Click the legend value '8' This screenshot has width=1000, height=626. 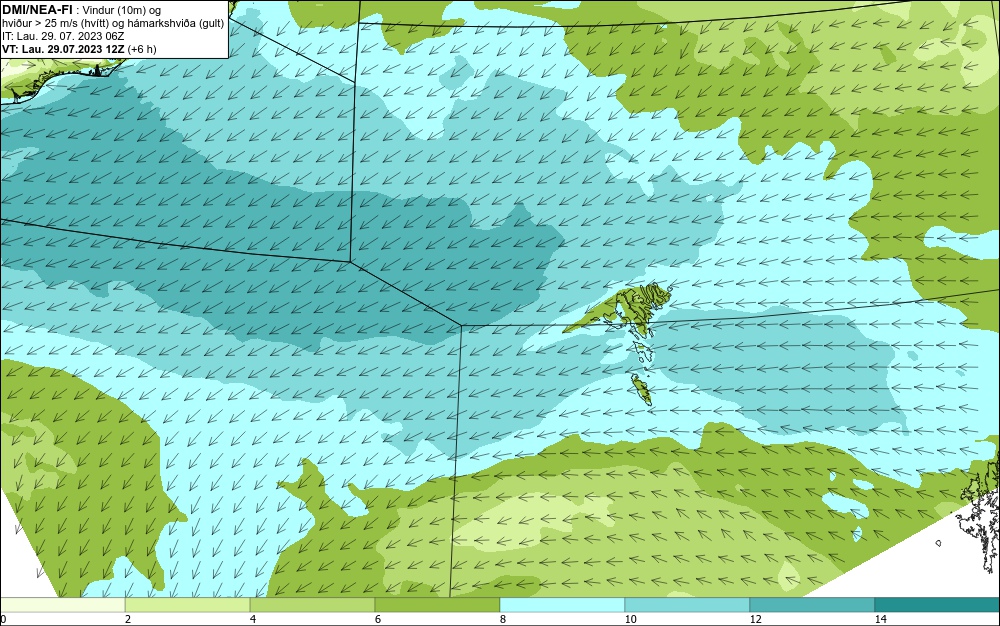pos(503,619)
